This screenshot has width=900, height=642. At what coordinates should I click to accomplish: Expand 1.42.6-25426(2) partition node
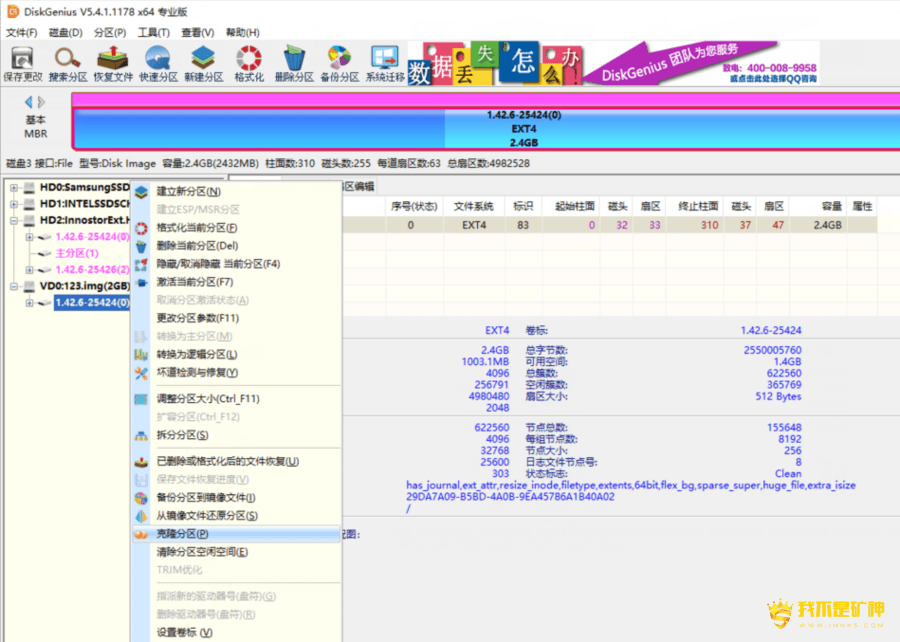[29, 270]
